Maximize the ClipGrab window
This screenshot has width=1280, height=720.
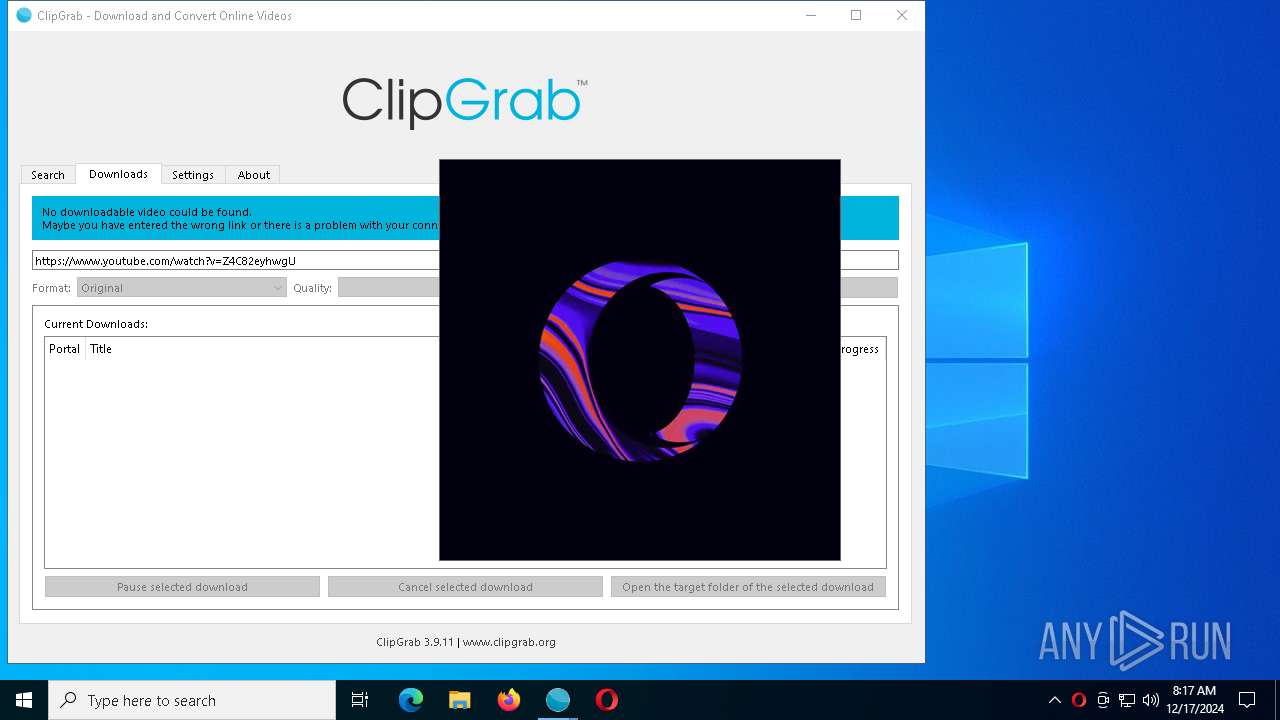click(x=856, y=15)
